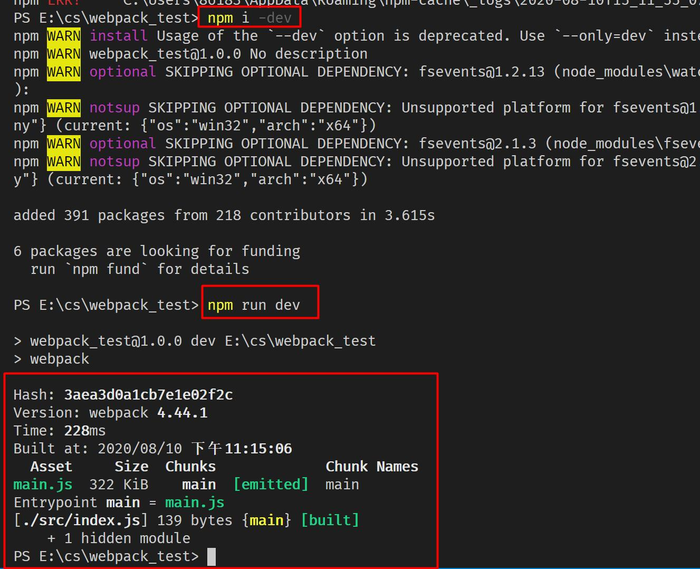Click the '--dev option is deprecated' warning line
The width and height of the screenshot is (700, 569).
coord(357,36)
